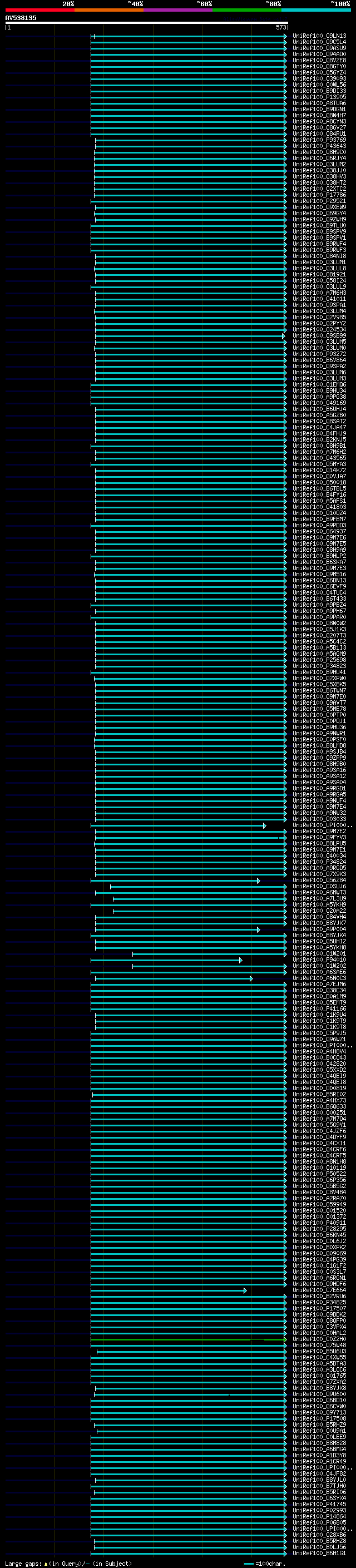Click the yellow large-gap triangle in legend
The image size is (356, 1568).
coord(46,1563)
